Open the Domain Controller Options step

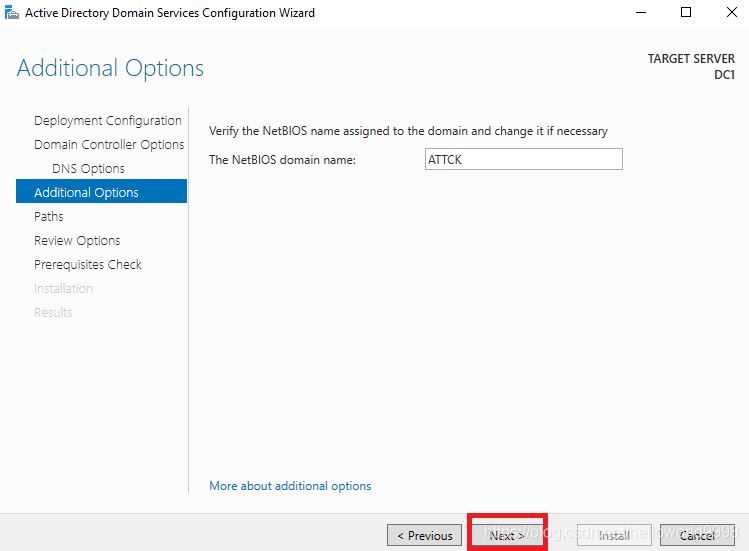(109, 144)
